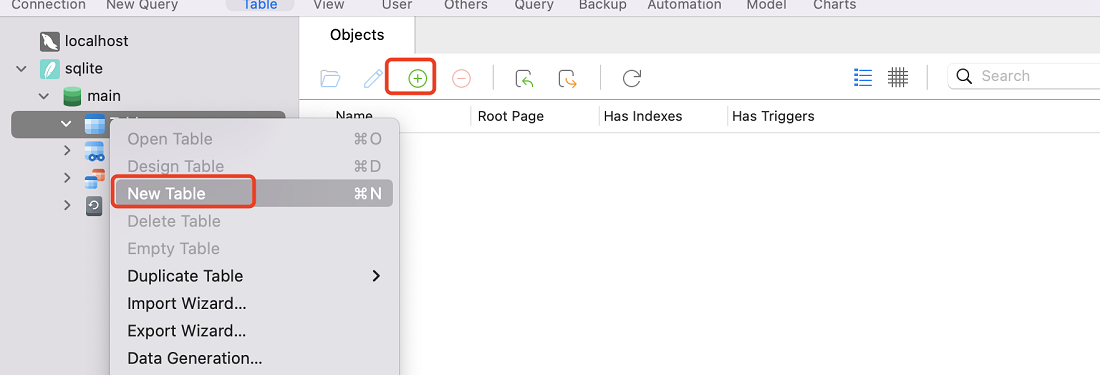Choose Data Generation... in context menu

pos(254,358)
